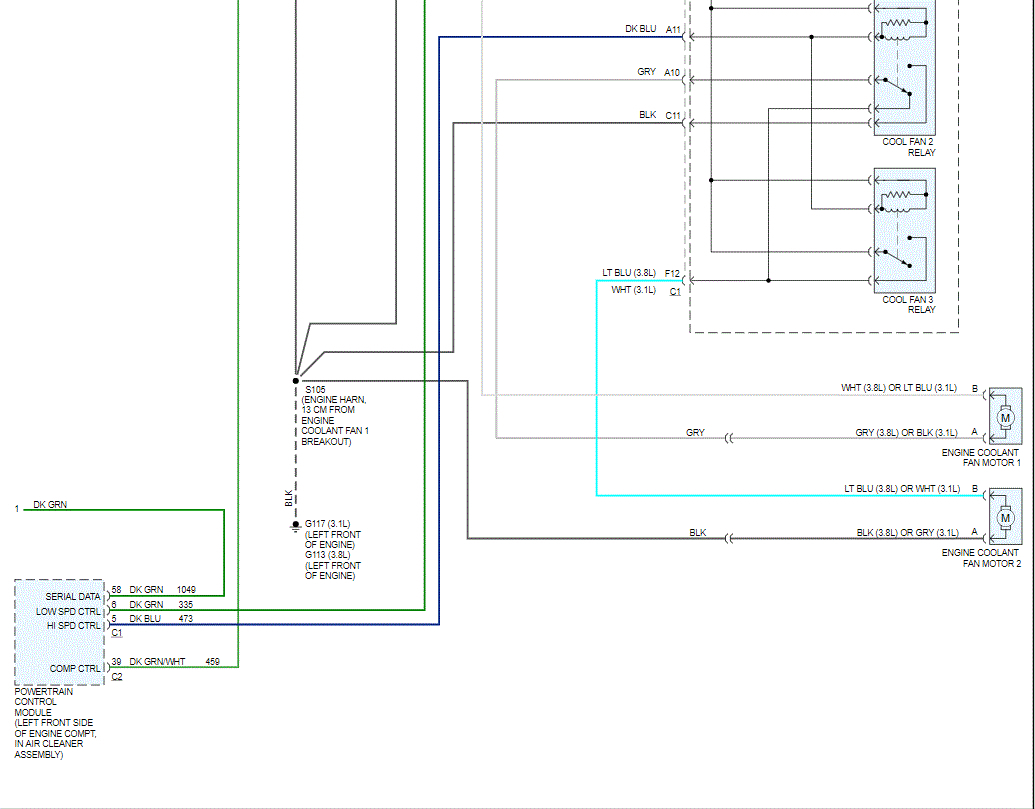Click the Engine Coolant Fan Motor 1 symbol
Viewport: 1035px width, 809px height.
pyautogui.click(x=1006, y=415)
